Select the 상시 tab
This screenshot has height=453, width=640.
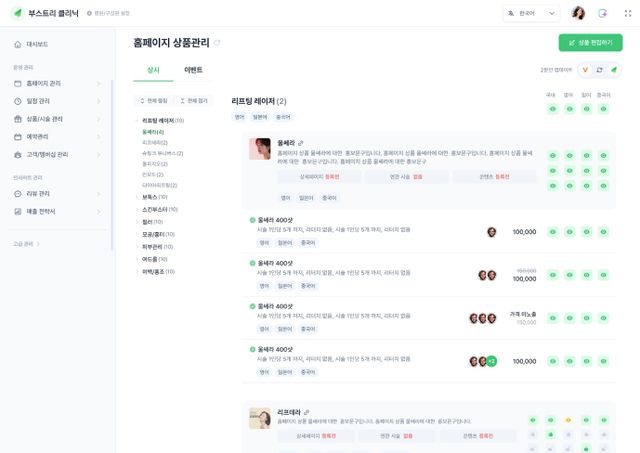tap(153, 70)
